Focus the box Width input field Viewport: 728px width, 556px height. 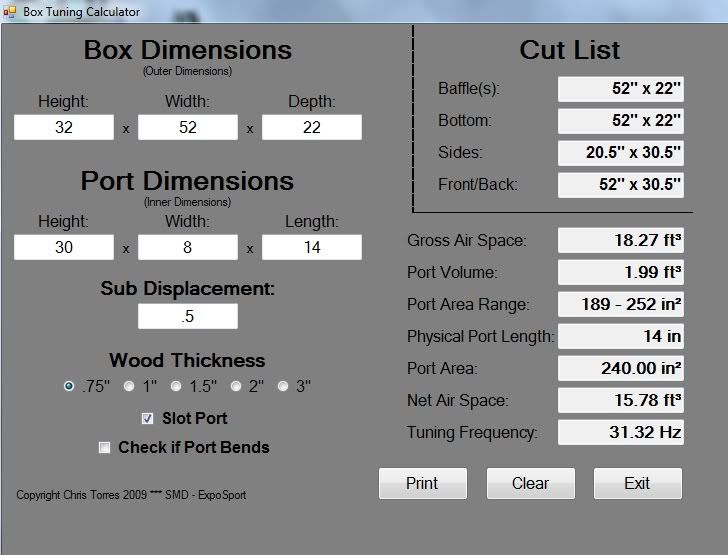point(188,127)
